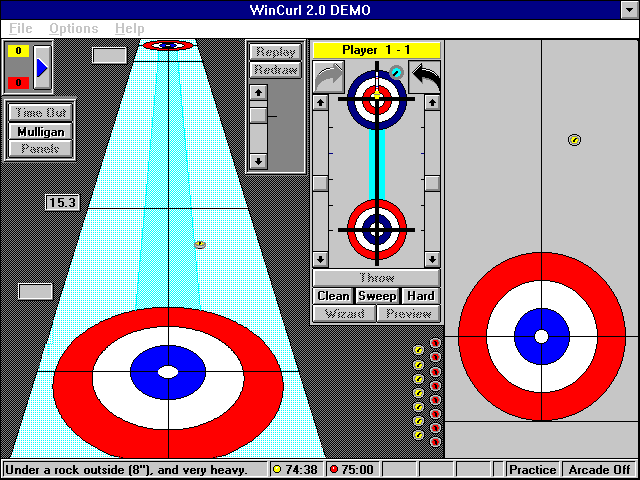Click the Practice mode status field
Image resolution: width=640 pixels, height=480 pixels.
(x=532, y=469)
